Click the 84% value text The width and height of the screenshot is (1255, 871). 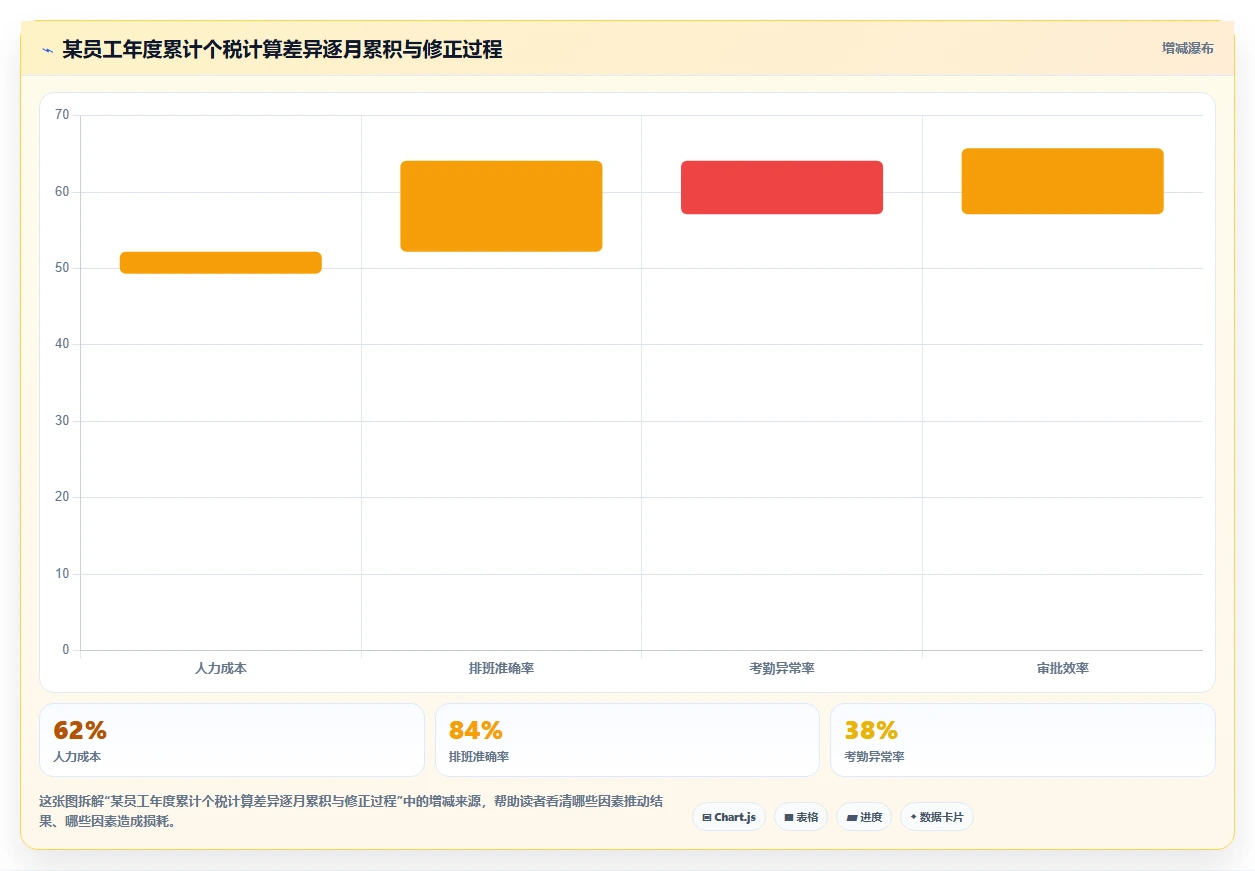coord(476,730)
